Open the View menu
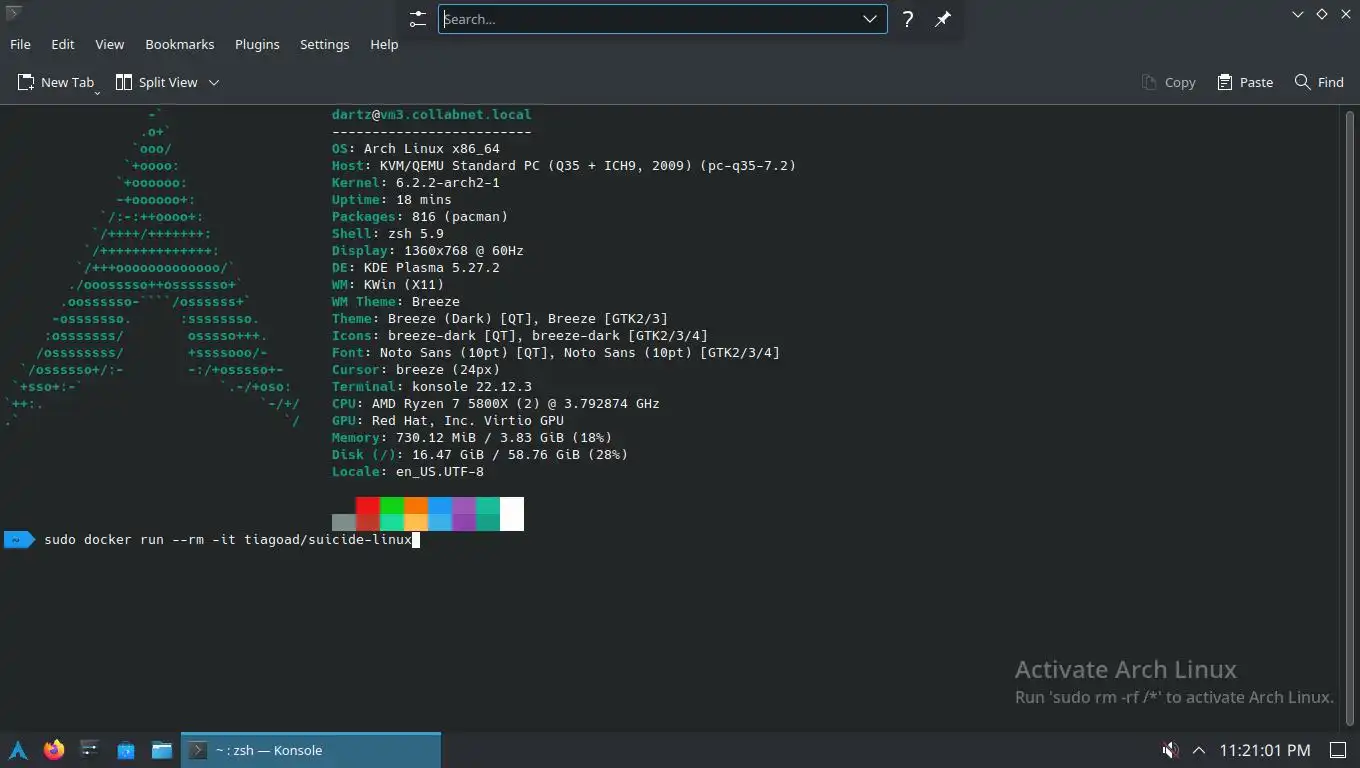Screen dimensions: 1360x768 110,44
